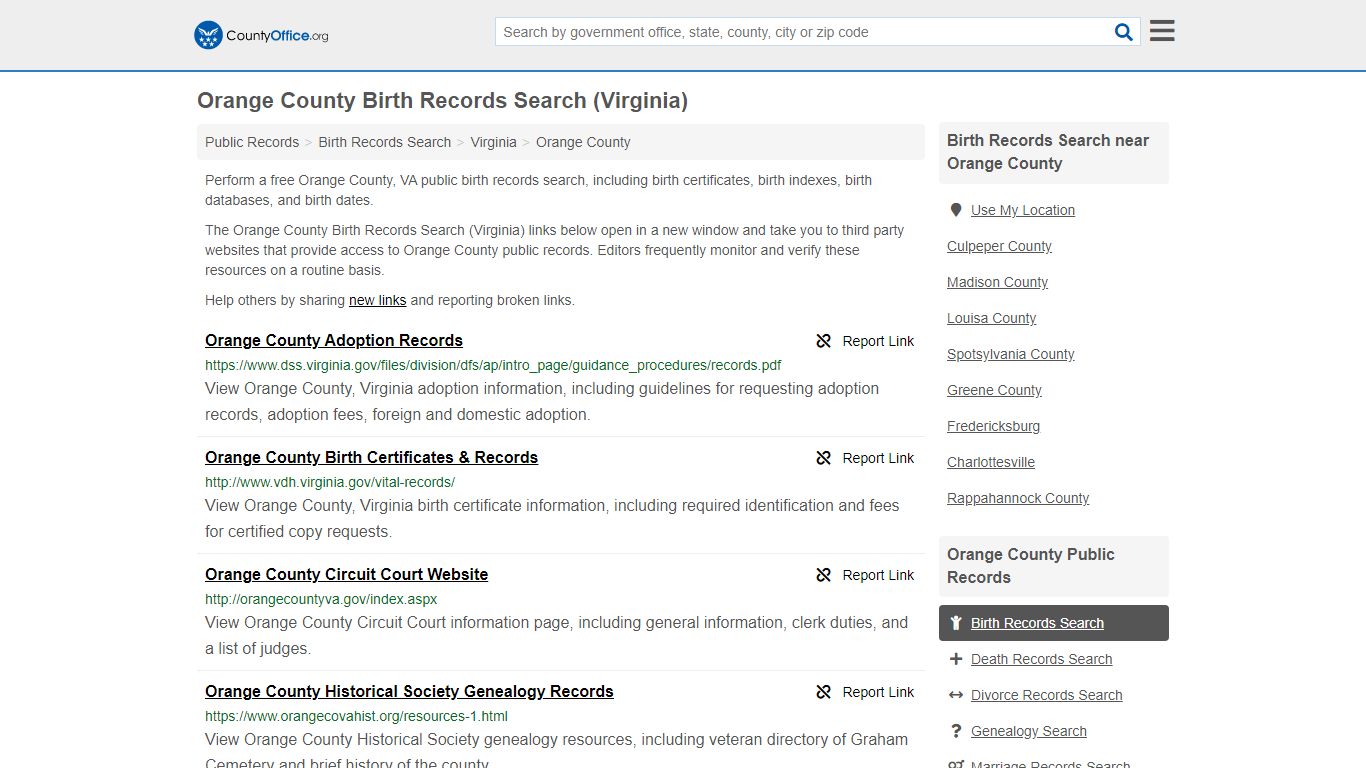
Task: Open Orange County Circuit Court Website
Action: click(346, 574)
